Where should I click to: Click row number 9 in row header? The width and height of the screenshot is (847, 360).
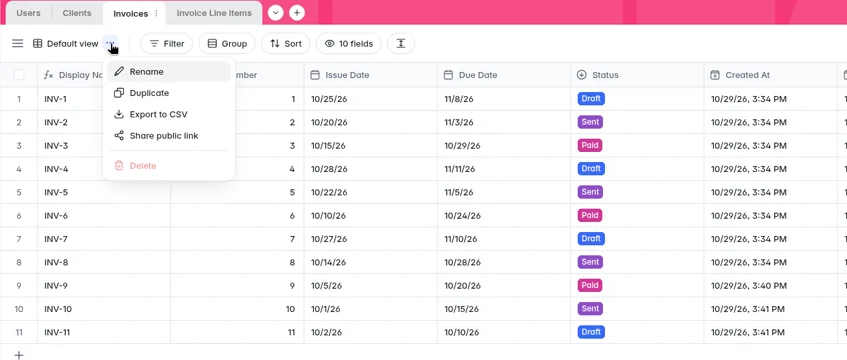click(x=19, y=286)
